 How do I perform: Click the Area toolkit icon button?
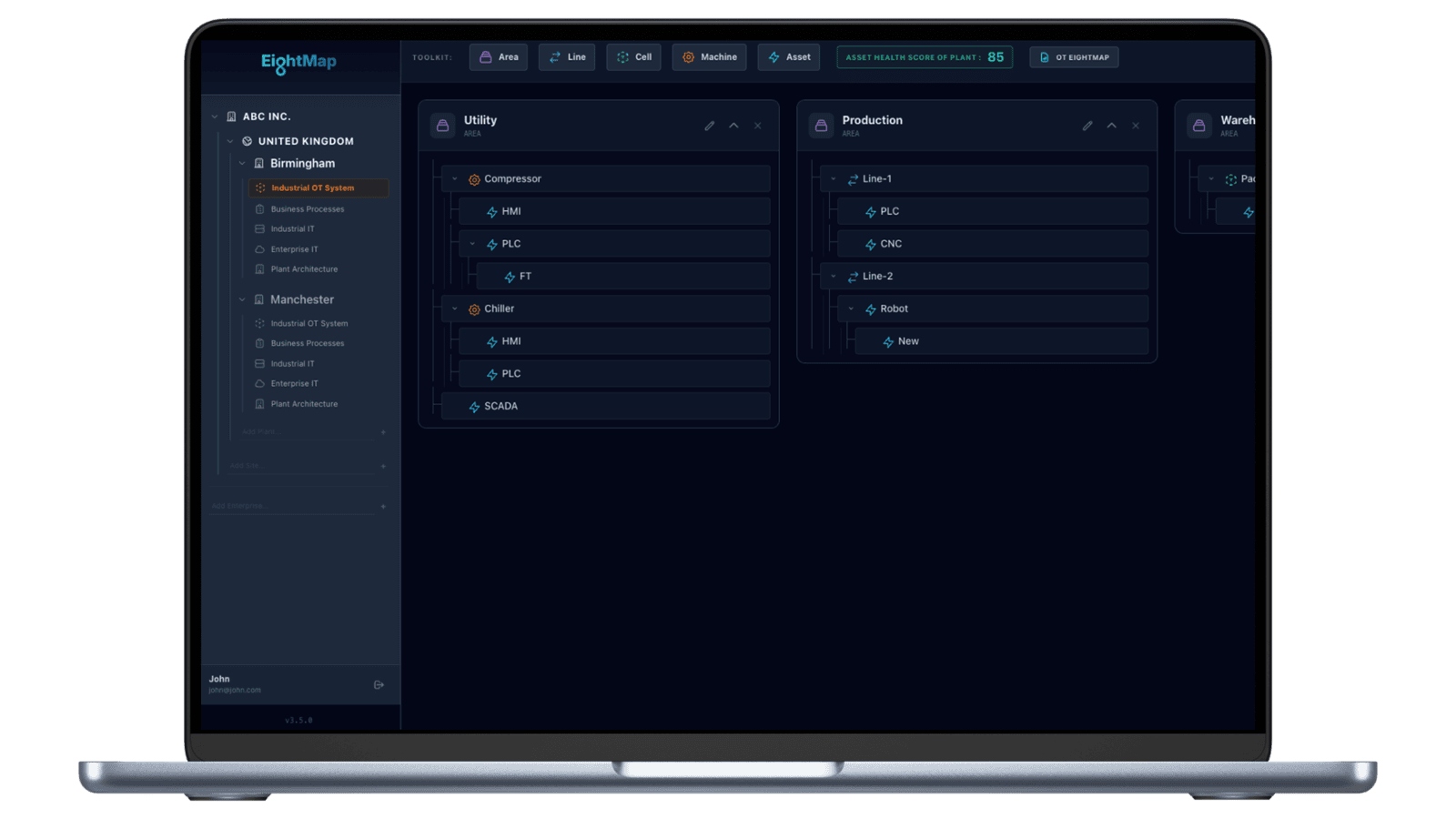(498, 57)
